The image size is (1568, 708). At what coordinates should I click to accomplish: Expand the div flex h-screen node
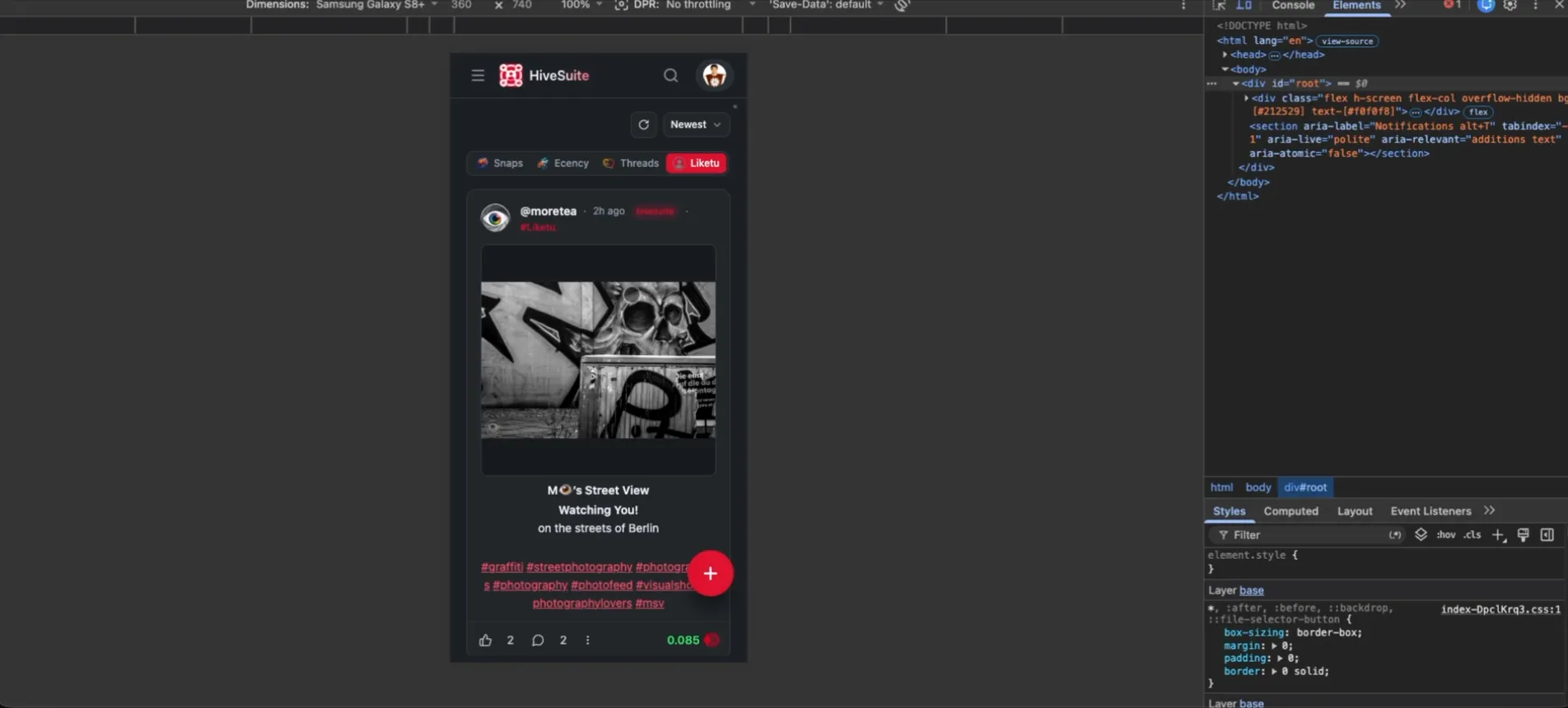pos(1246,98)
